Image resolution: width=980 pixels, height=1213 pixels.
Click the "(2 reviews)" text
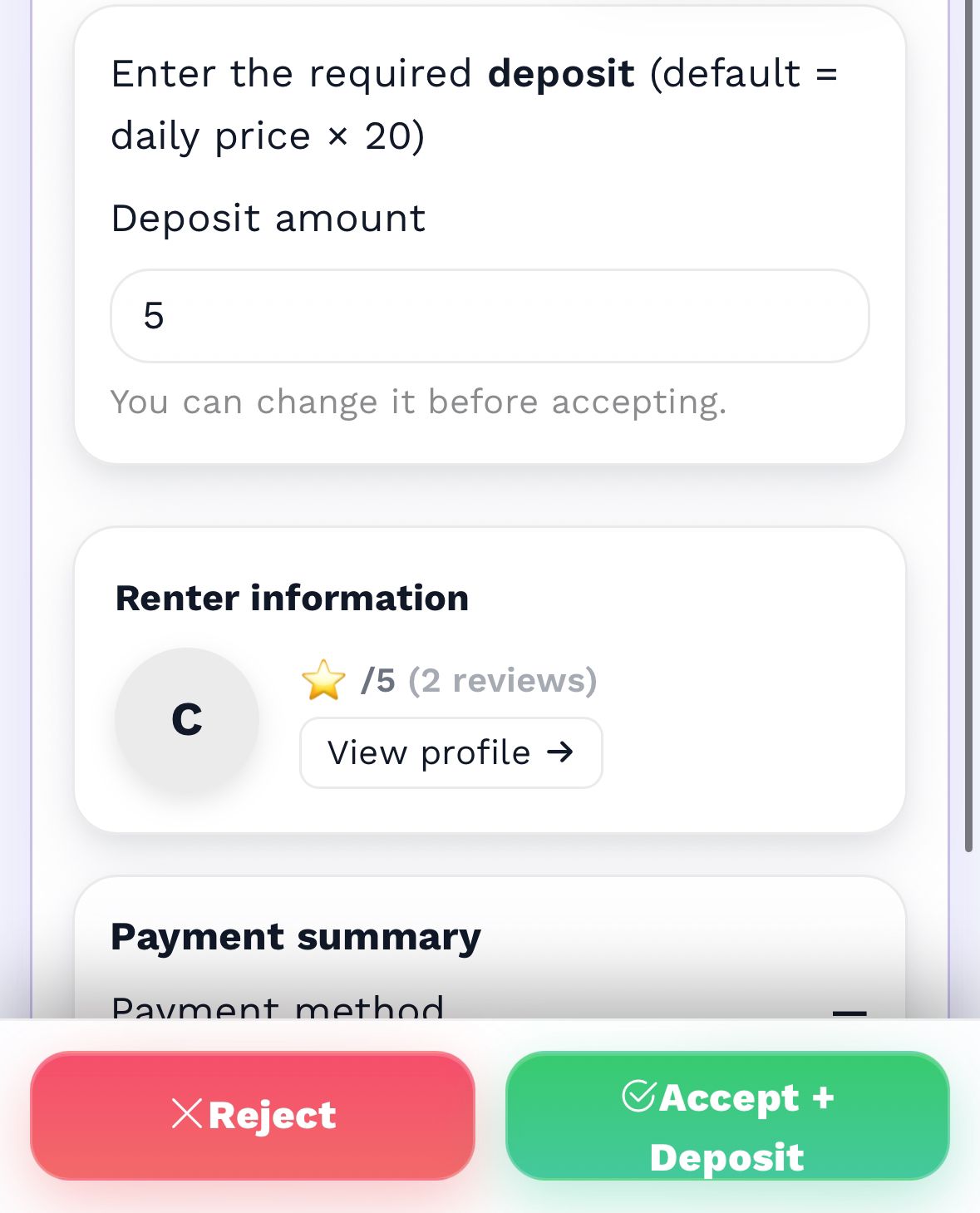502,680
